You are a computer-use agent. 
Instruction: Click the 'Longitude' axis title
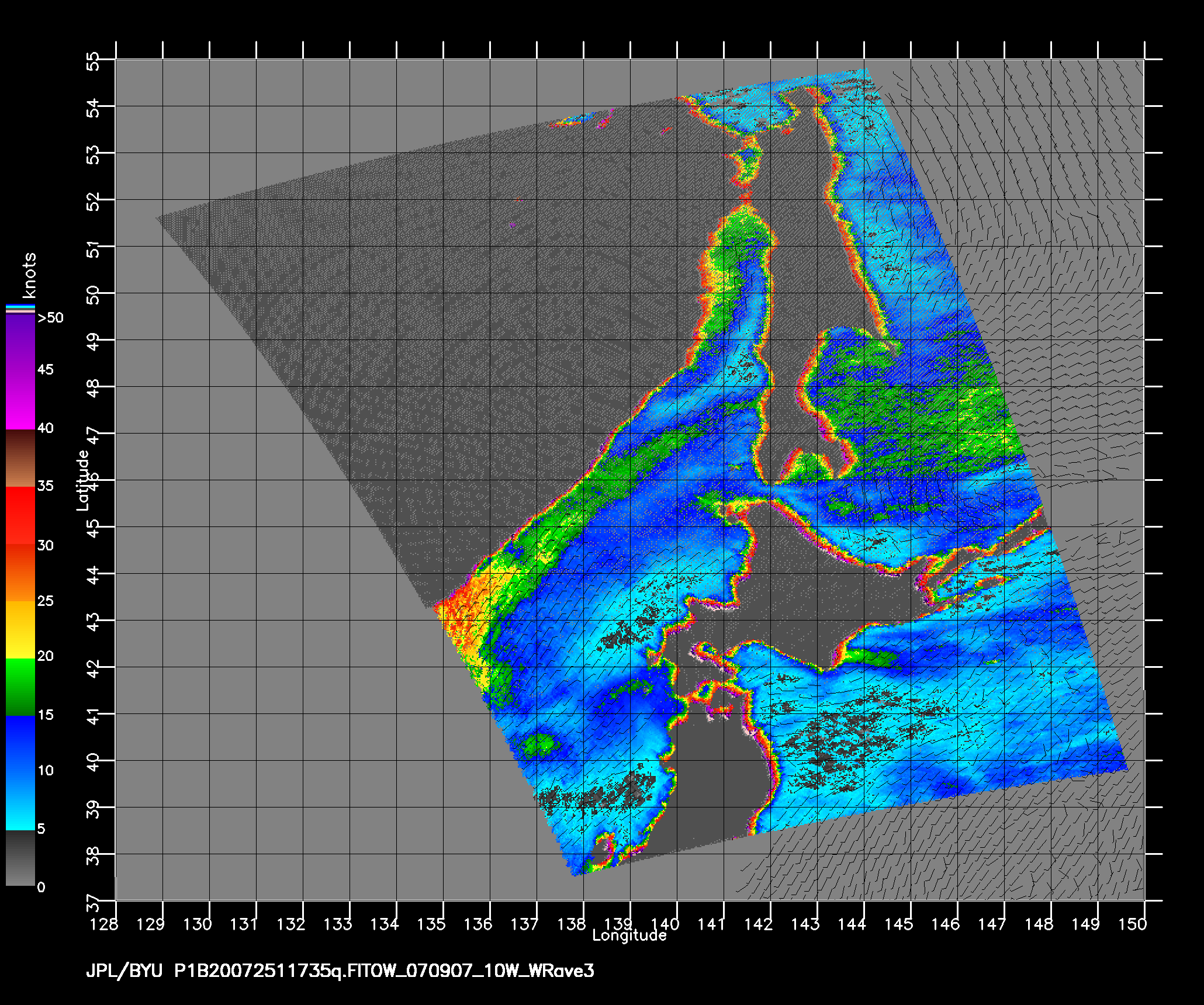(x=629, y=935)
